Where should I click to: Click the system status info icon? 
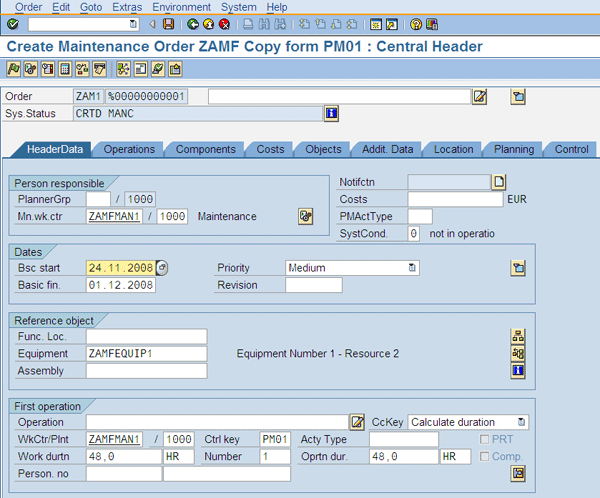click(x=331, y=113)
